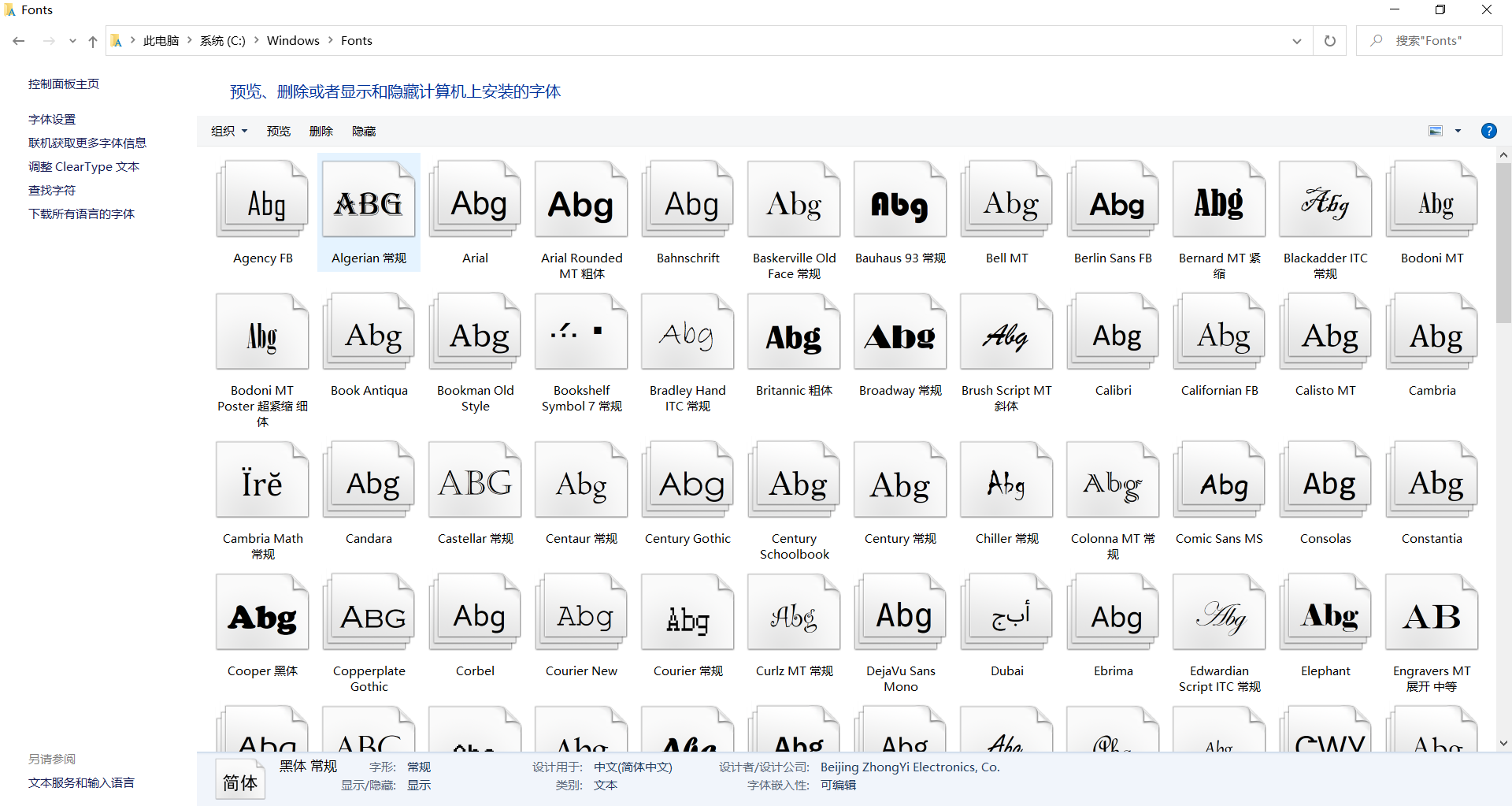1512x806 pixels.
Task: Expand chevron after 系统 (C:) in breadcrumb
Action: [256, 40]
